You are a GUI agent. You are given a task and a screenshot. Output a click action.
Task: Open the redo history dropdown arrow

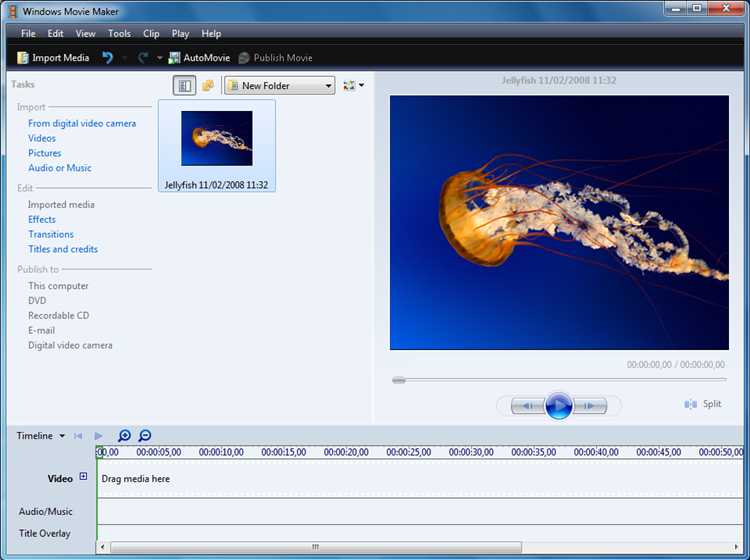[159, 58]
